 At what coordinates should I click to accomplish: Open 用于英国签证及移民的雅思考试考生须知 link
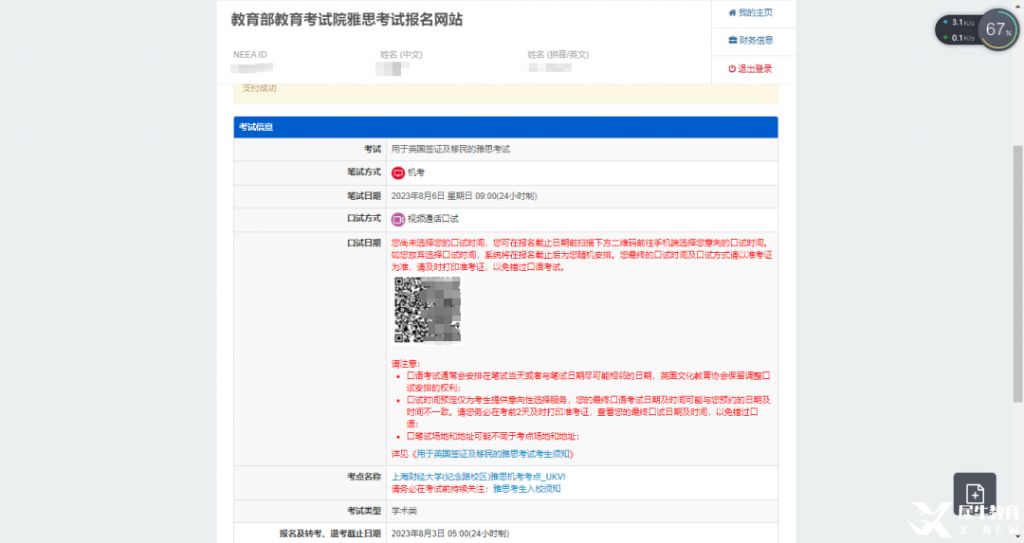[494, 453]
